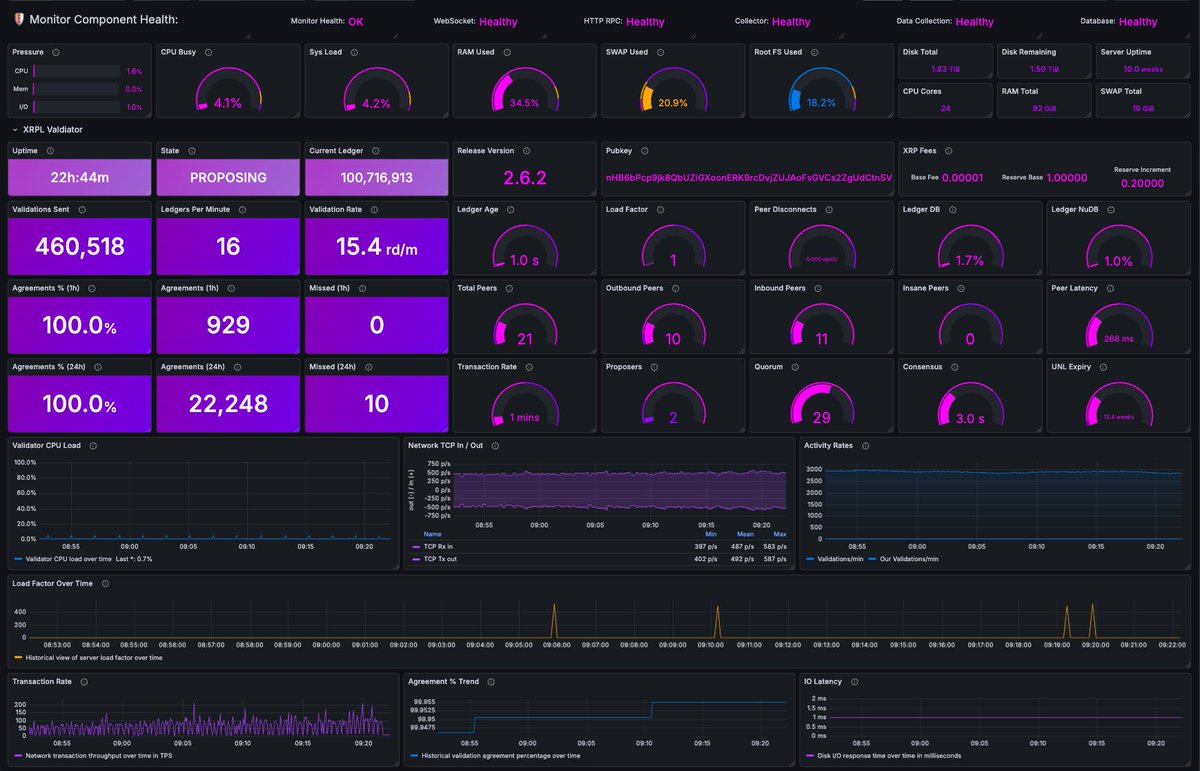Click the info icon next to SWAP Used

[x=660, y=52]
